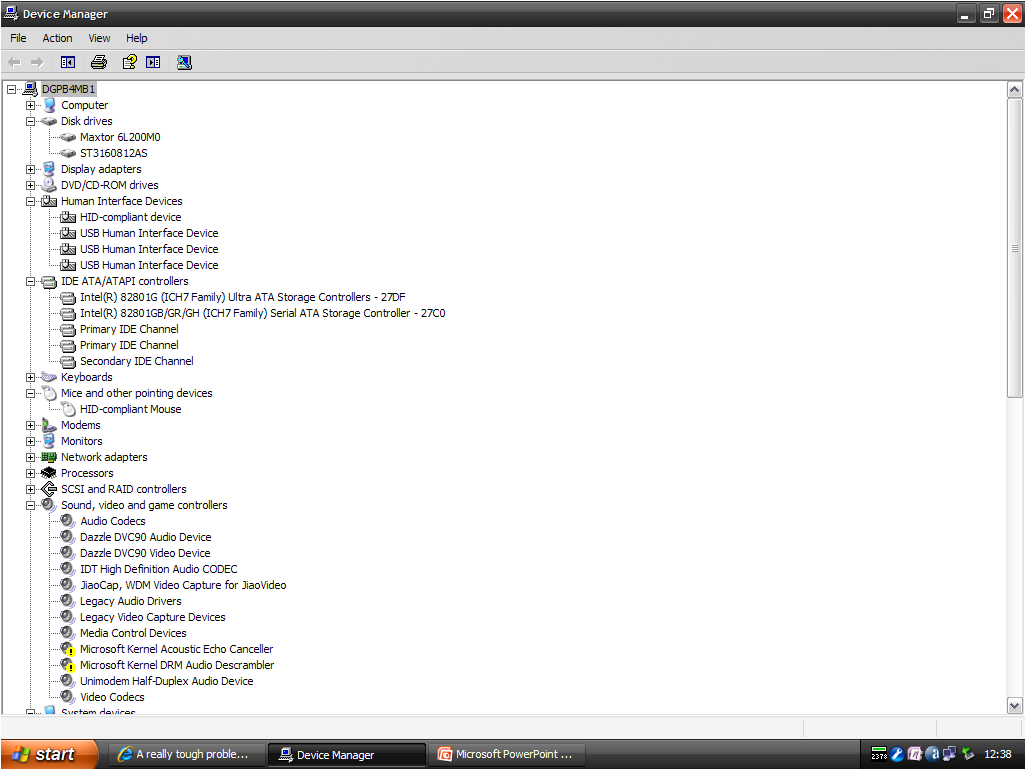Click the system tray clock 12:38
The height and width of the screenshot is (770, 1026).
tap(998, 754)
